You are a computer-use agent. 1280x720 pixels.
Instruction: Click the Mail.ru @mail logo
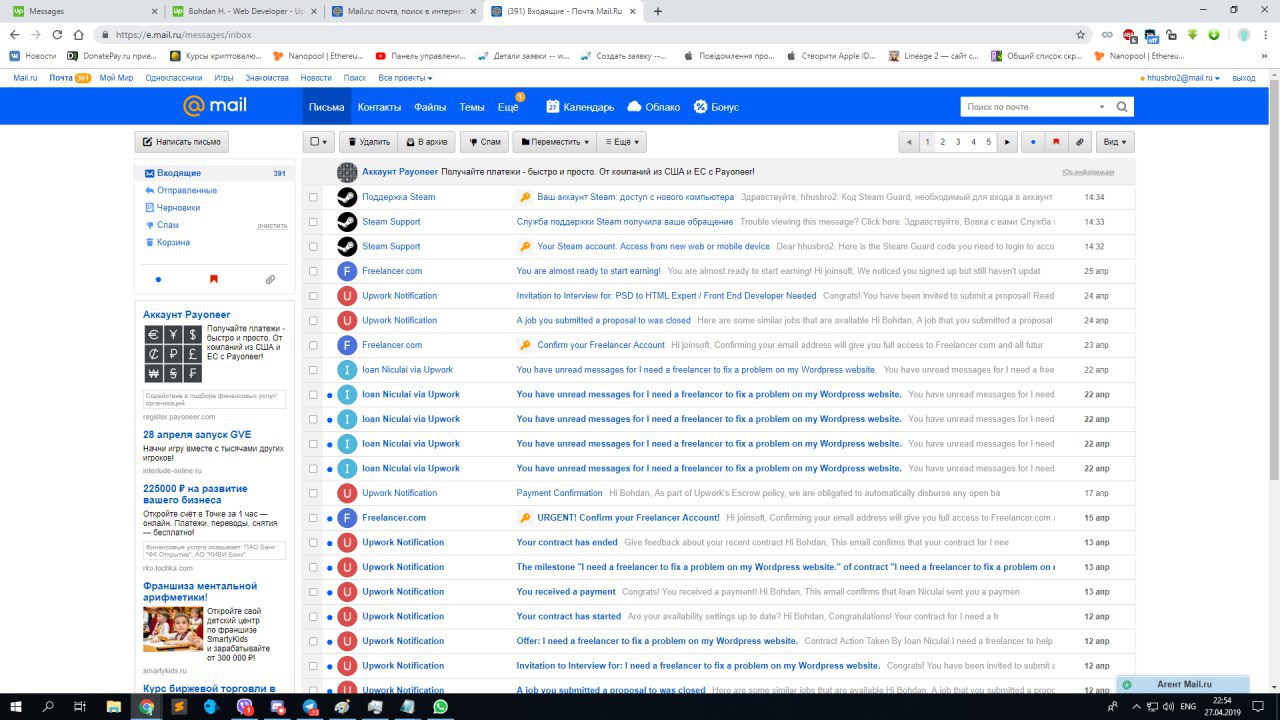click(214, 106)
